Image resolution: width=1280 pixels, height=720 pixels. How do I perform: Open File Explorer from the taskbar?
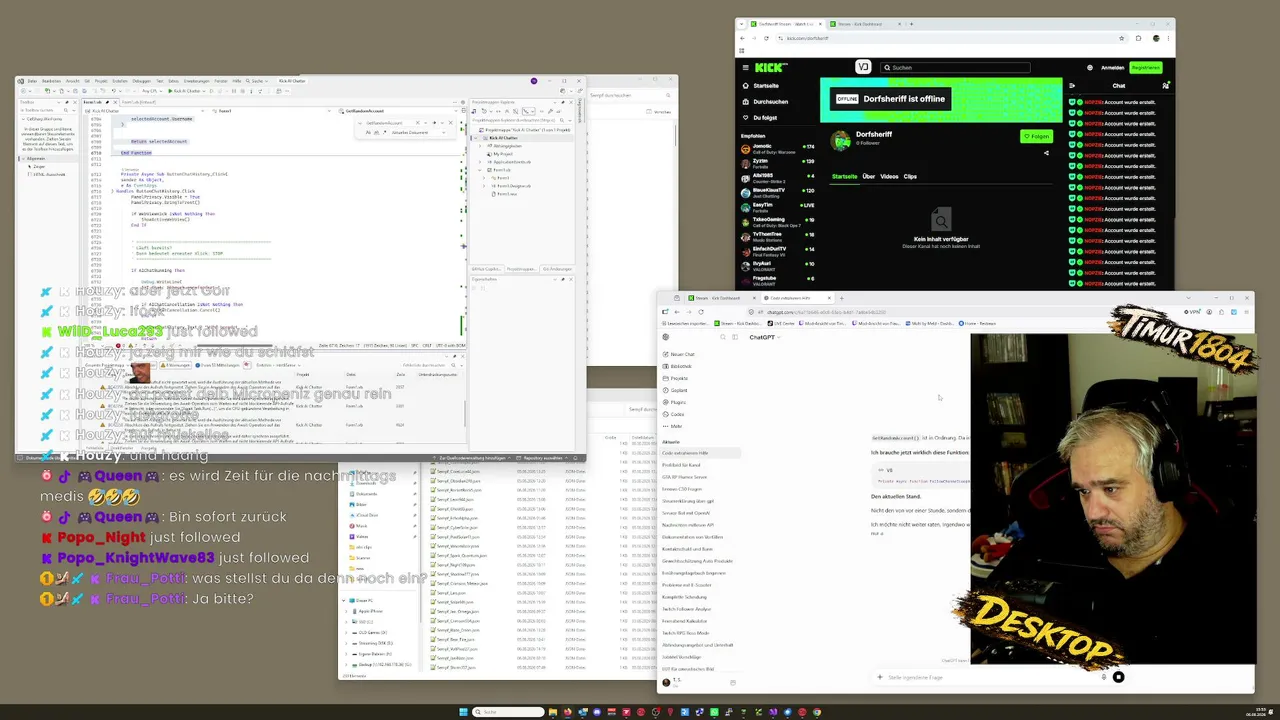coord(553,712)
